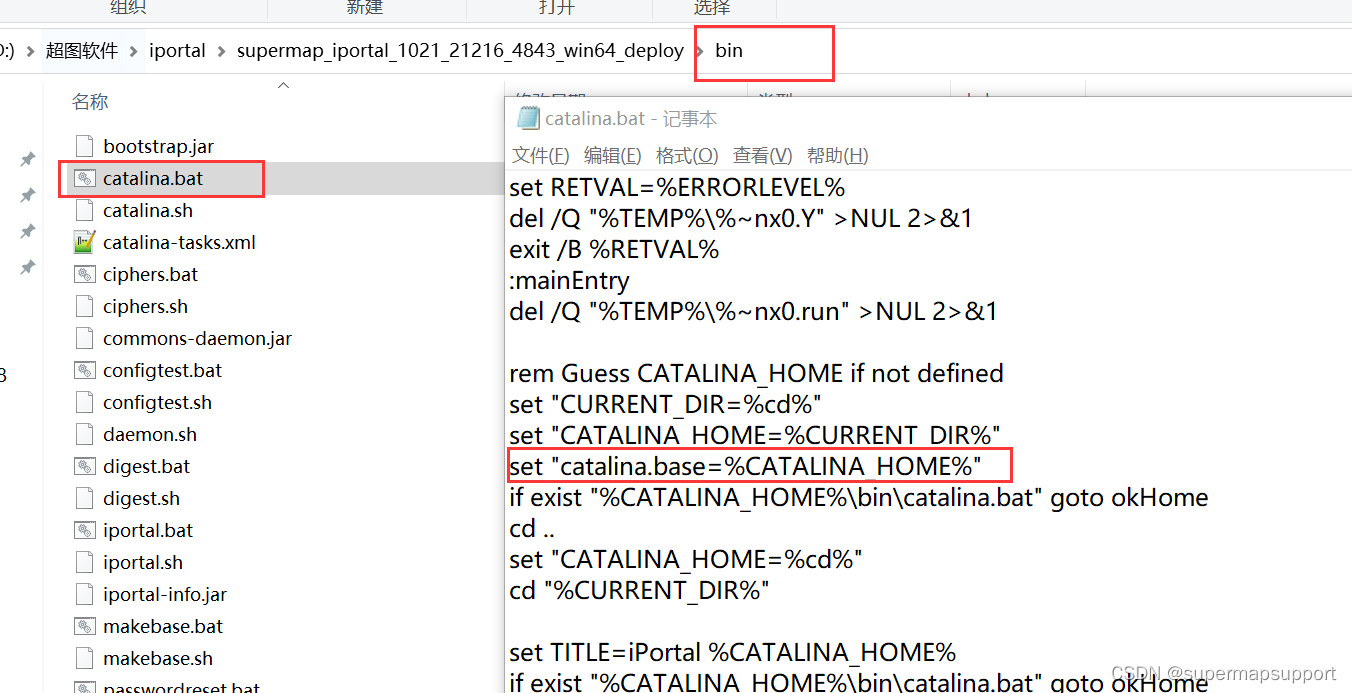This screenshot has width=1352, height=693.
Task: Select the file name iportal.sh
Action: click(143, 562)
